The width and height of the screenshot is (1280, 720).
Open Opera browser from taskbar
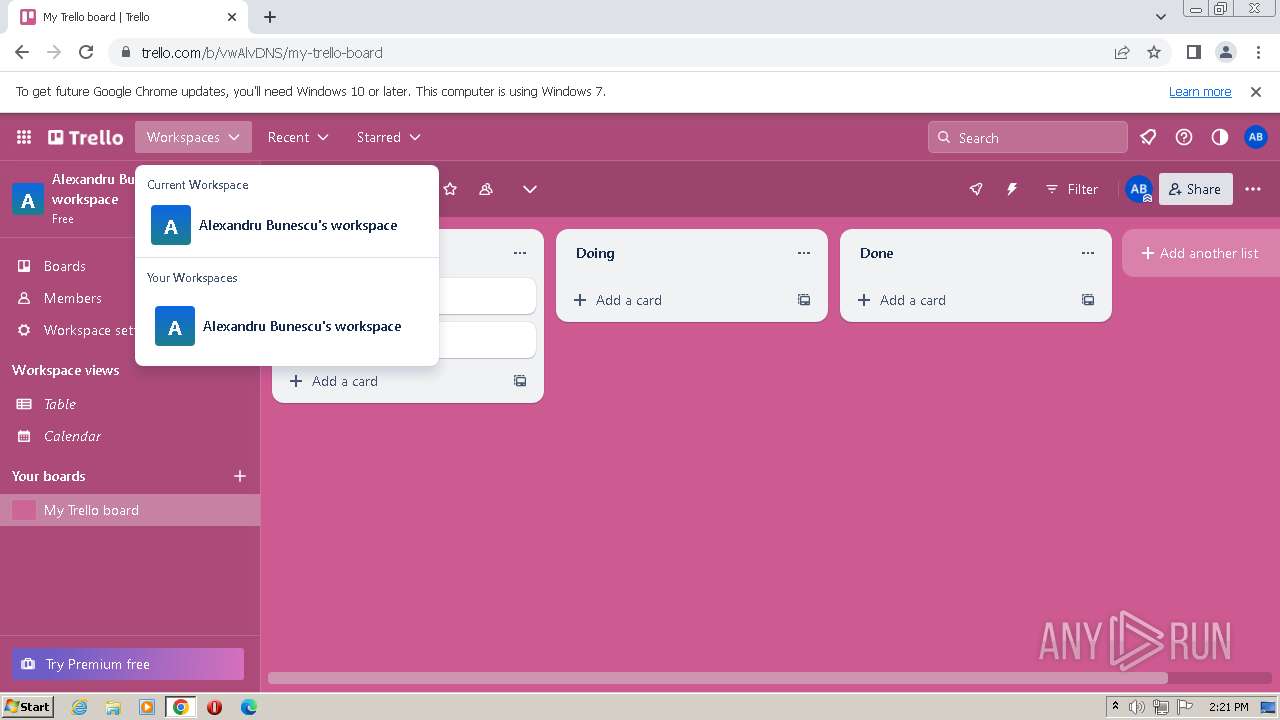click(214, 707)
